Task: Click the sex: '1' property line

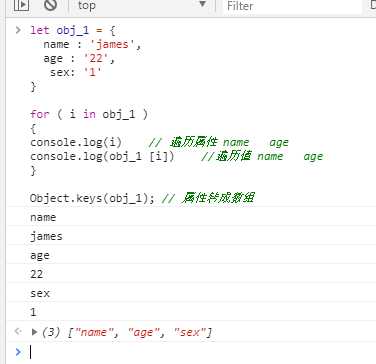Action: [x=76, y=72]
